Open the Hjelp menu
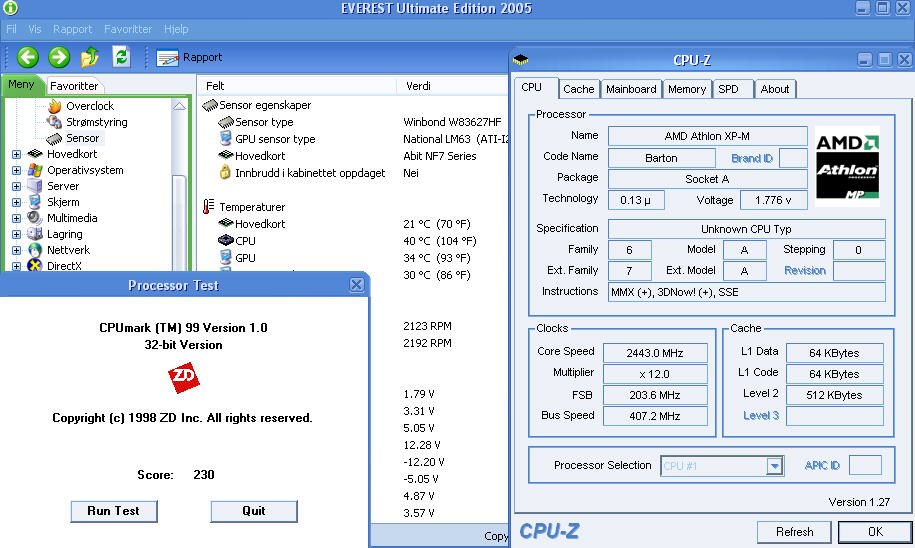Viewport: 915px width, 548px height. (176, 29)
